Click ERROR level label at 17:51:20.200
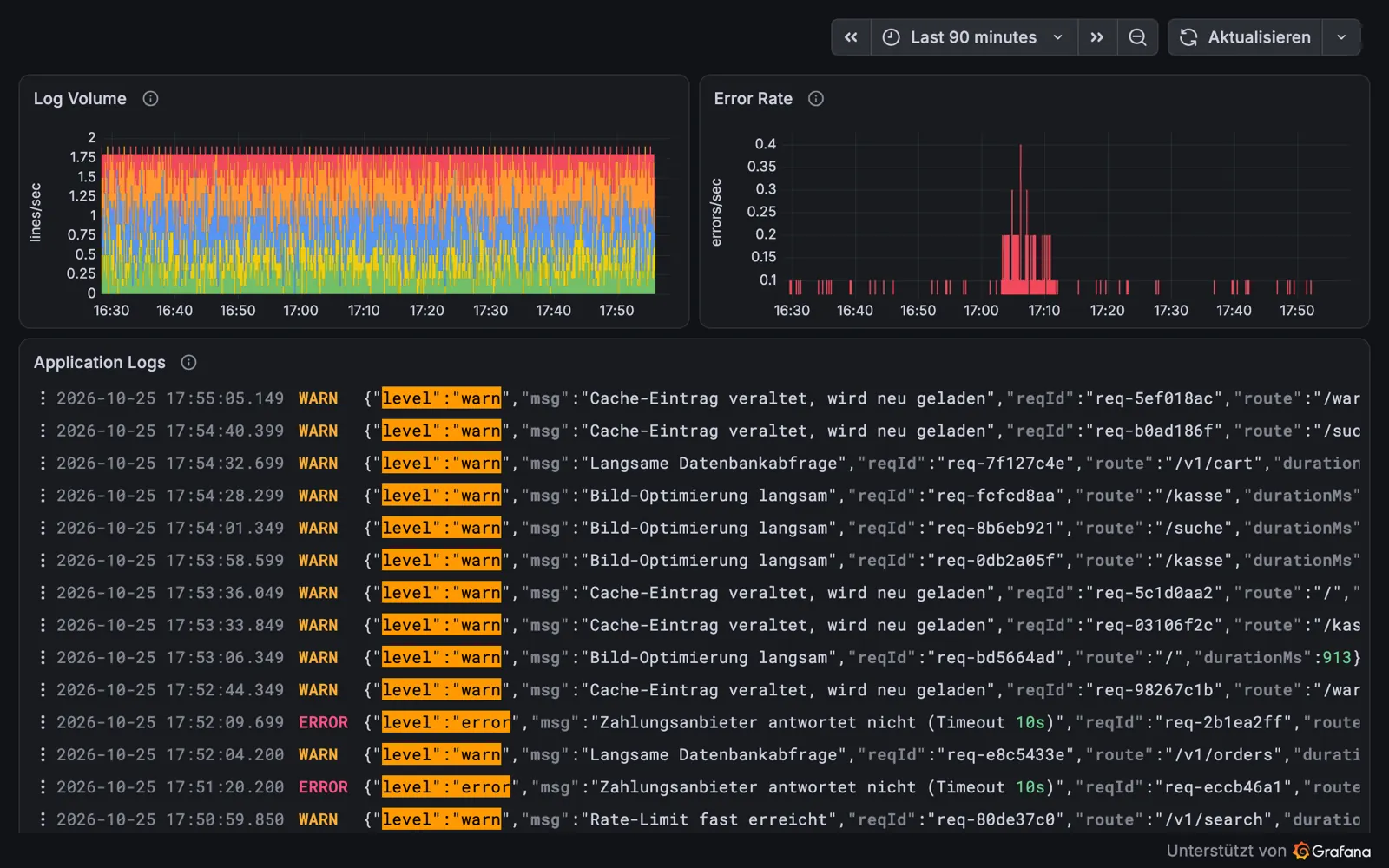 [x=323, y=787]
